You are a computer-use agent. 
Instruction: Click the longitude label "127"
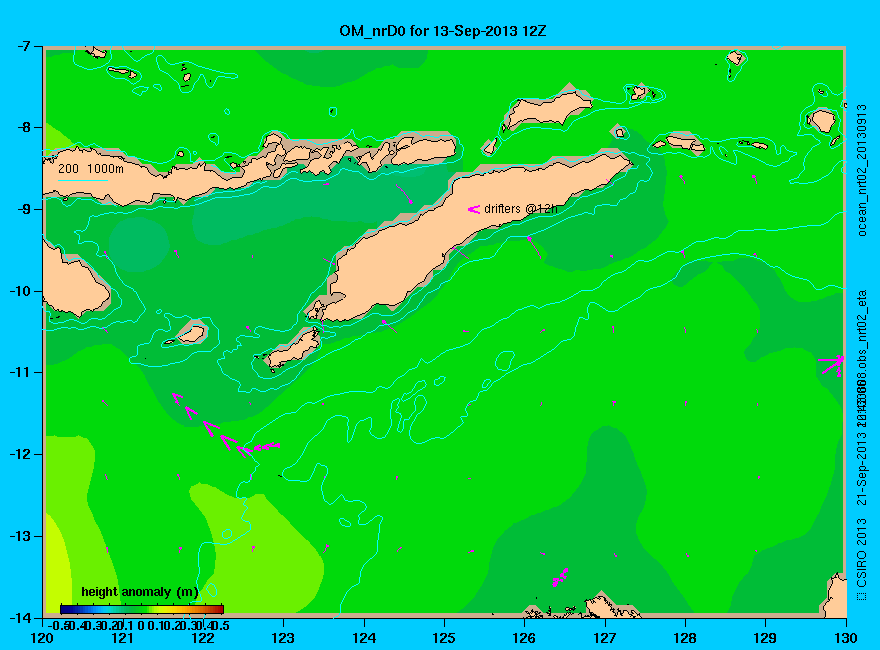coord(605,638)
